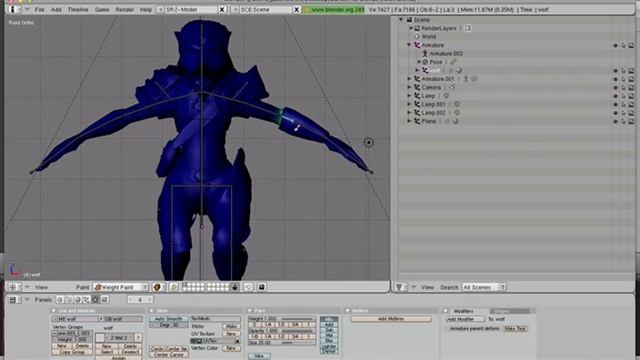Select the Scene context panel icon
The height and width of the screenshot is (360, 640).
104,300
